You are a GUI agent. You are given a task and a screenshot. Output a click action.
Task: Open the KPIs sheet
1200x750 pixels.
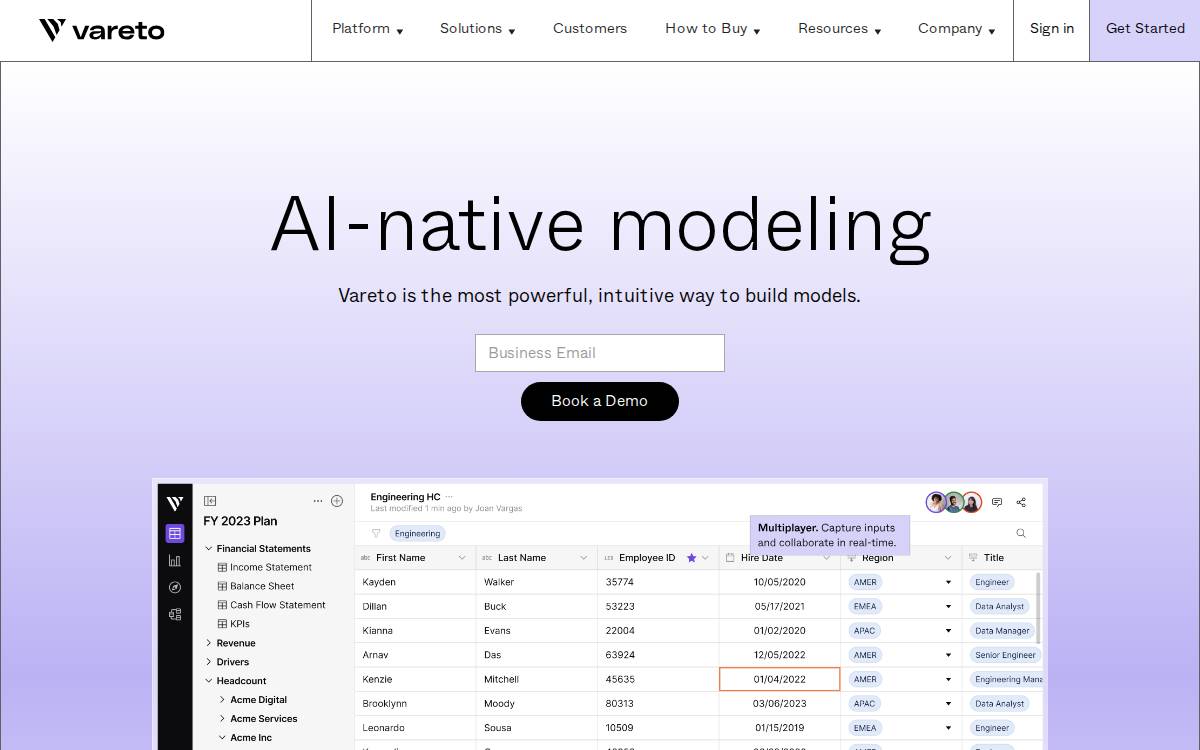234,624
